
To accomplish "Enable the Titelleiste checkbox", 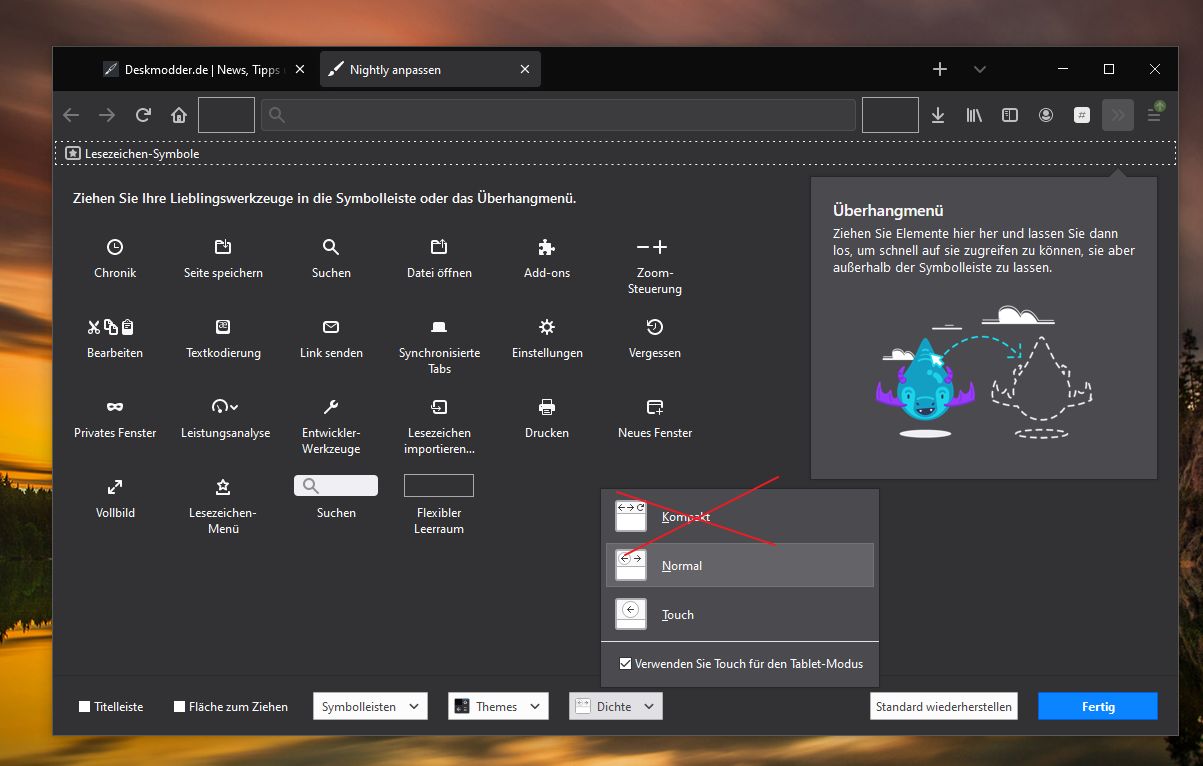I will (x=85, y=707).
